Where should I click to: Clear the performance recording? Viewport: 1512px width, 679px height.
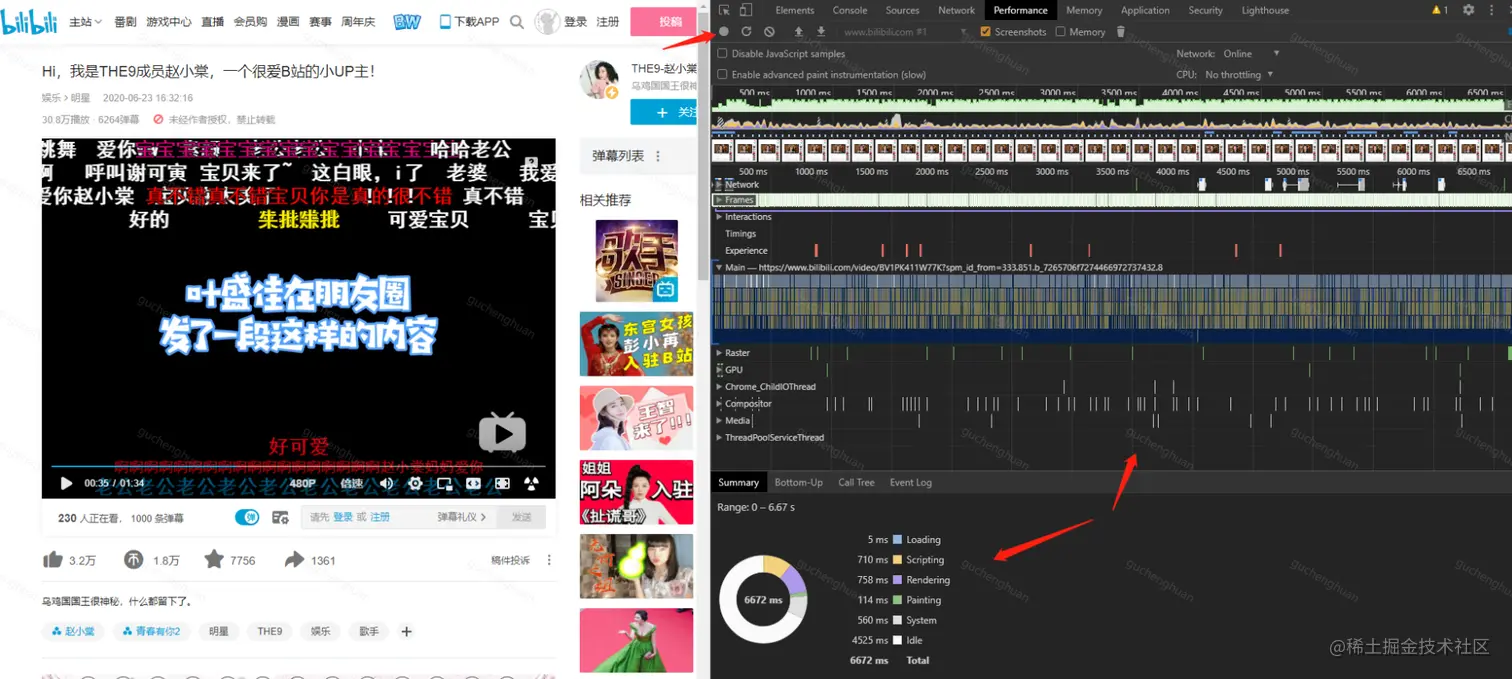pos(769,32)
